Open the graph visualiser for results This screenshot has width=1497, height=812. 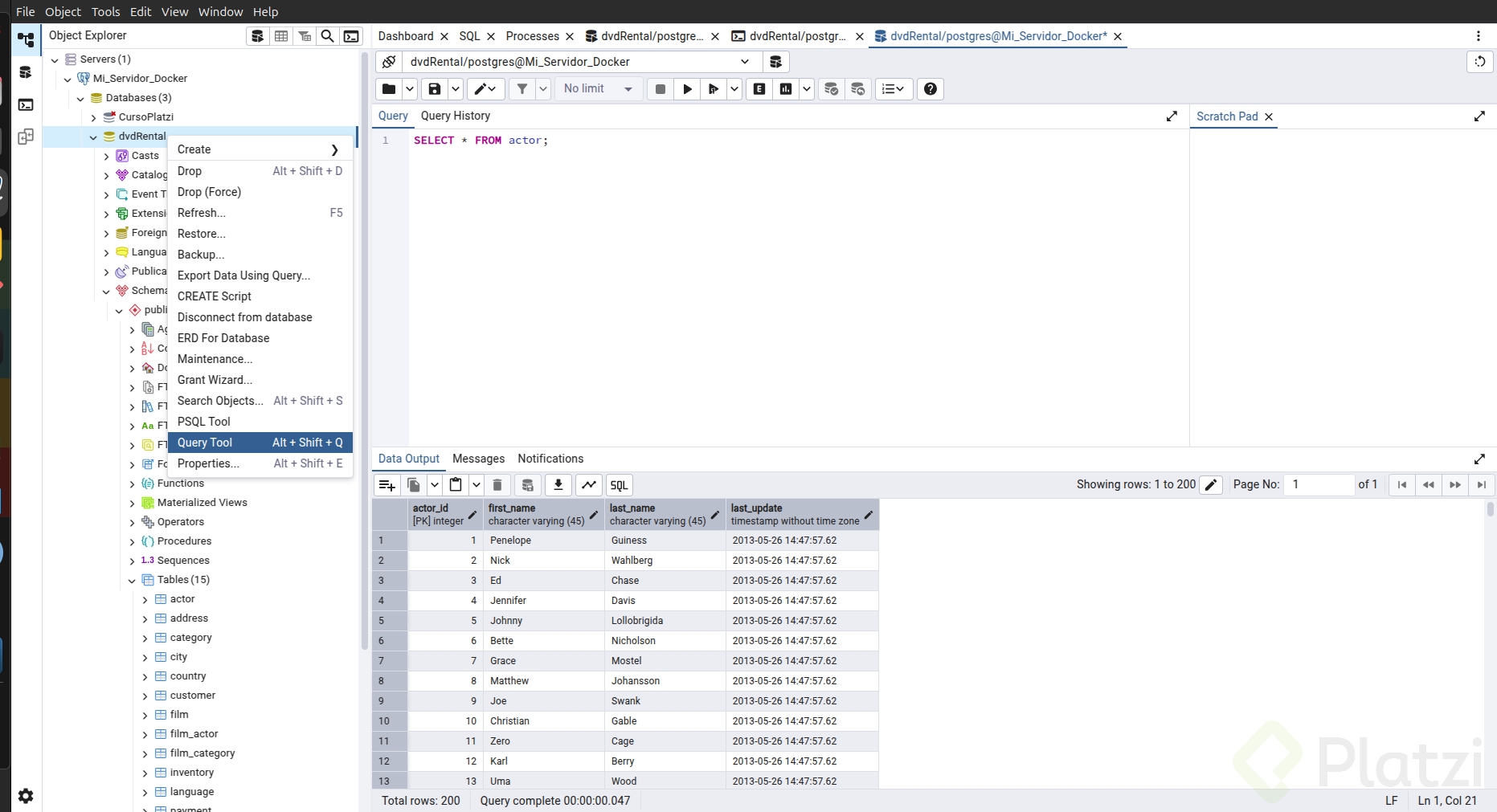(x=589, y=485)
